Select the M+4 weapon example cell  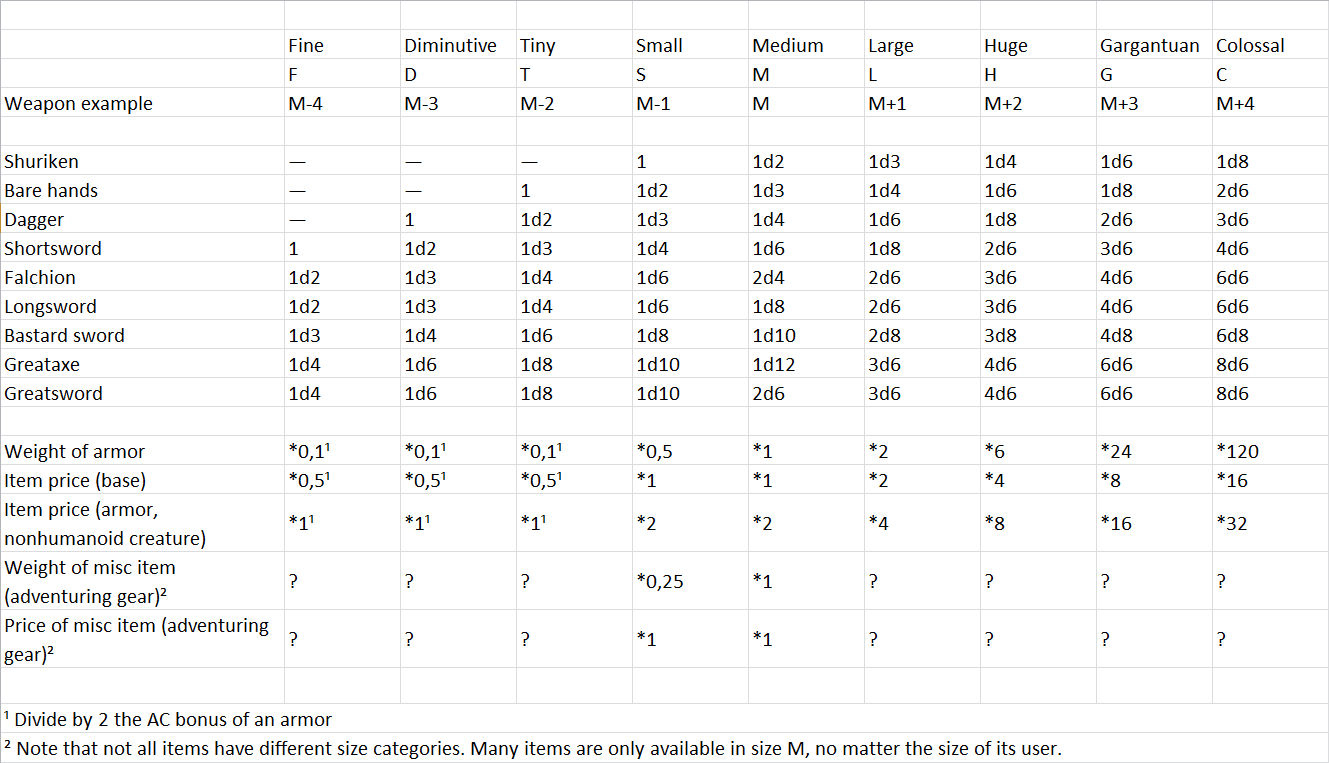[x=1235, y=103]
